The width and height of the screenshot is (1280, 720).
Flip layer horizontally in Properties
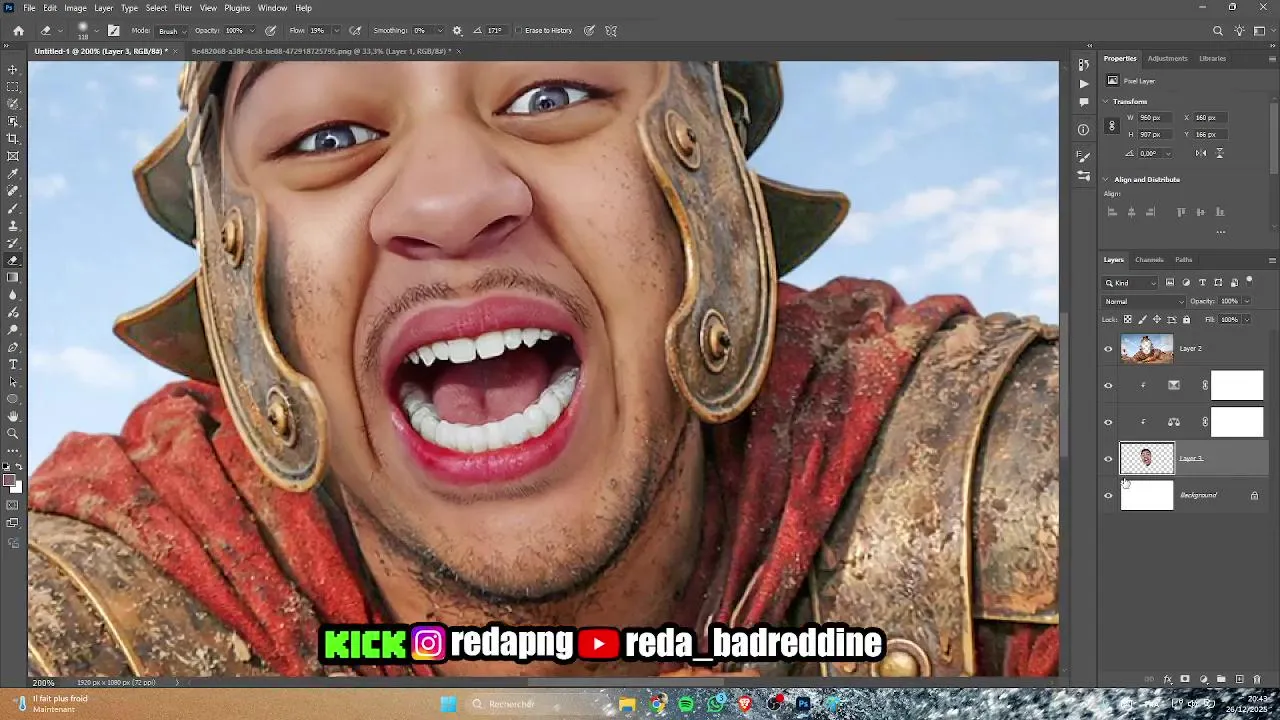[x=1201, y=153]
